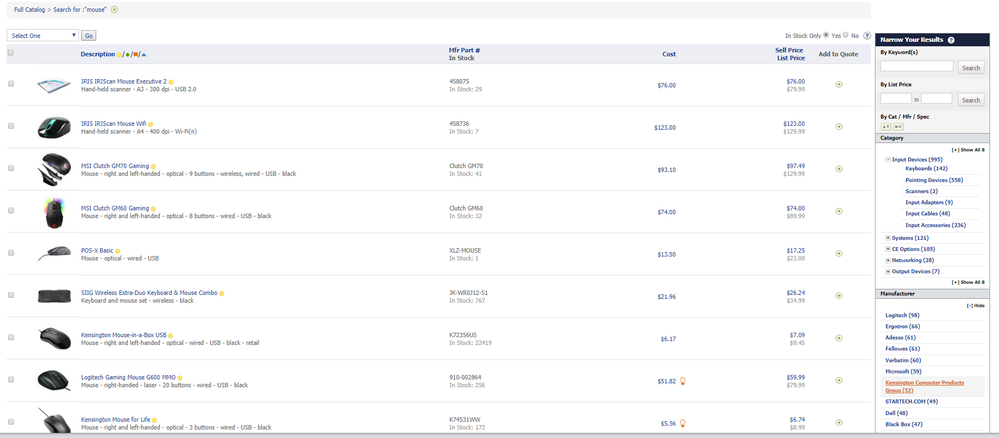Expand the Systems category node

(889, 238)
